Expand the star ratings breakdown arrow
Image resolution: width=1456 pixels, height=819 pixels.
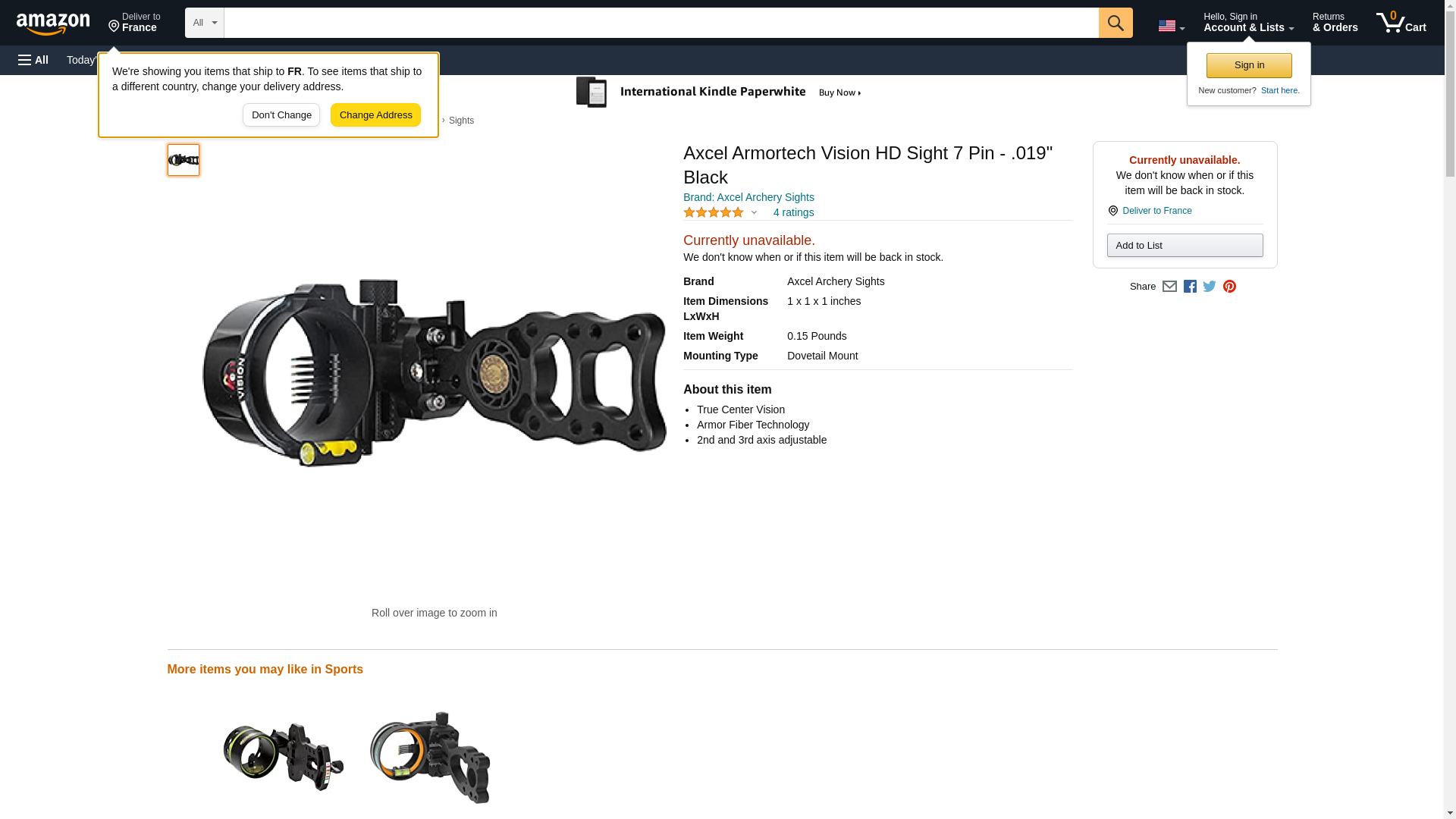(x=754, y=213)
